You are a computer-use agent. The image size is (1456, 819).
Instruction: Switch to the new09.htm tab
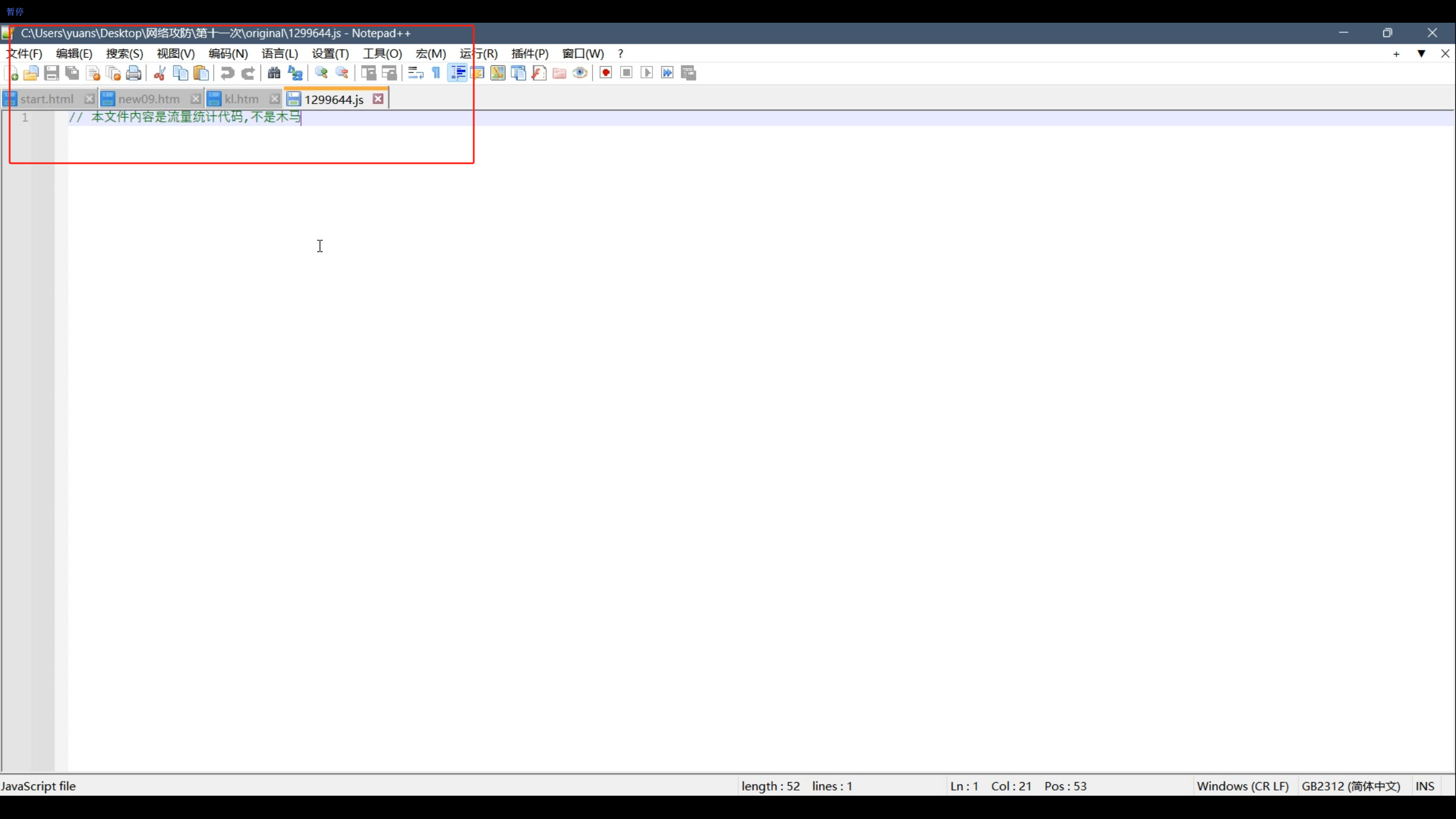148,99
